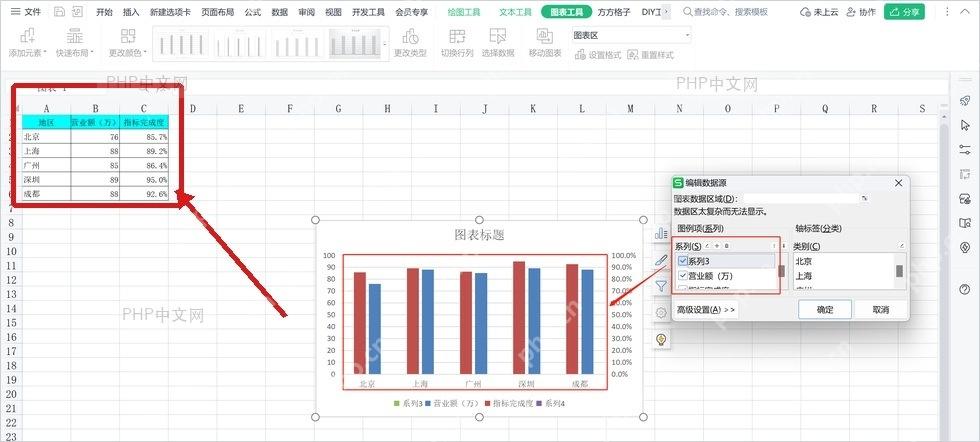The height and width of the screenshot is (442, 980).
Task: Expand more ribbon tabs arrow
Action: [666, 12]
